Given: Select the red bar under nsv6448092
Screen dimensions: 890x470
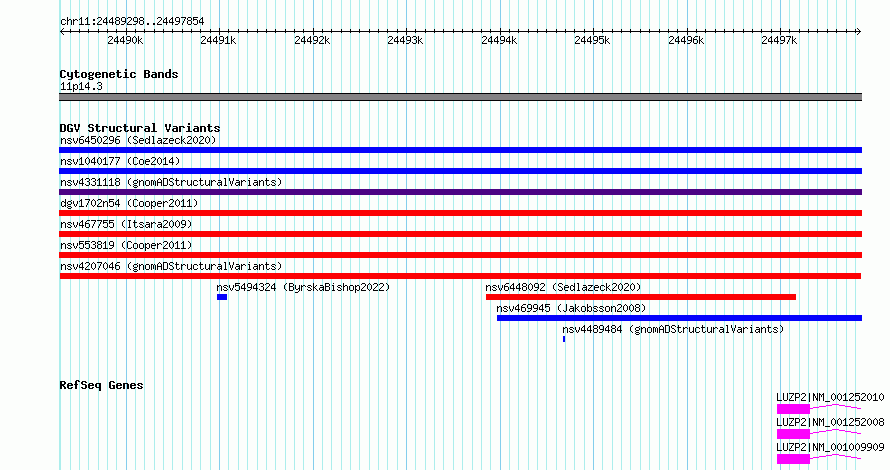Looking at the screenshot, I should (641, 297).
